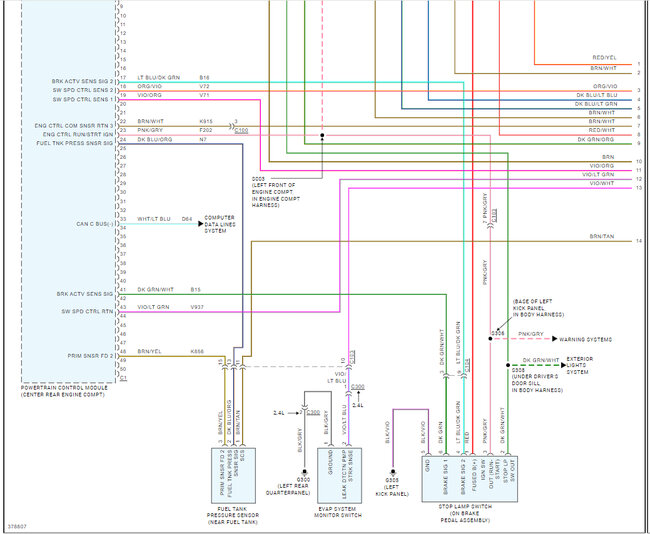
Task: Select the 'G305' ground label
Action: click(392, 480)
